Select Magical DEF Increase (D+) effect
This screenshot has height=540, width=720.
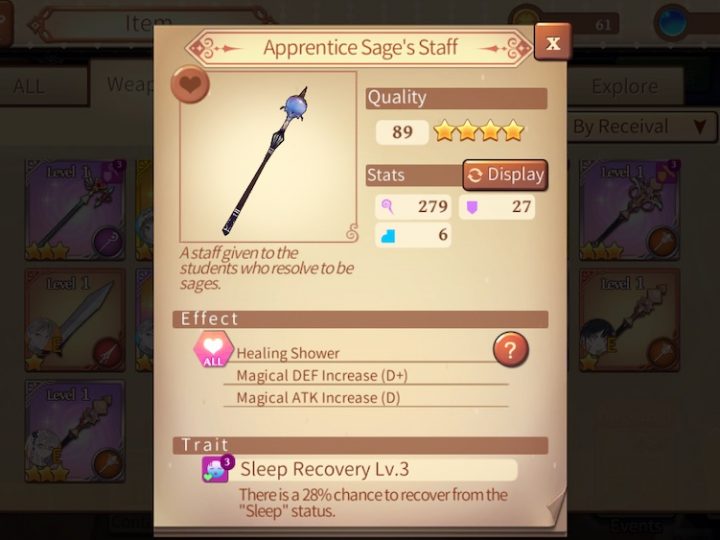click(322, 375)
